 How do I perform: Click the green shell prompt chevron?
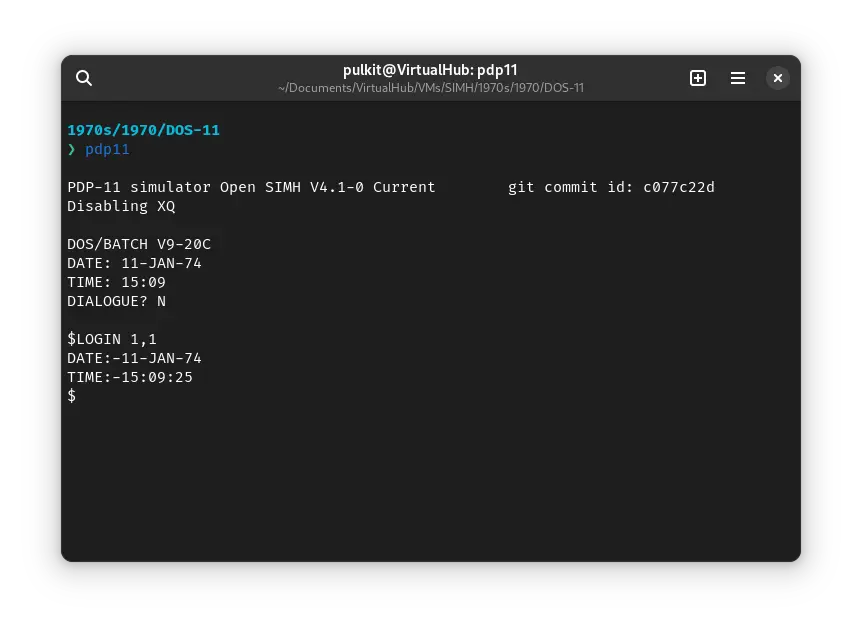[x=72, y=150]
